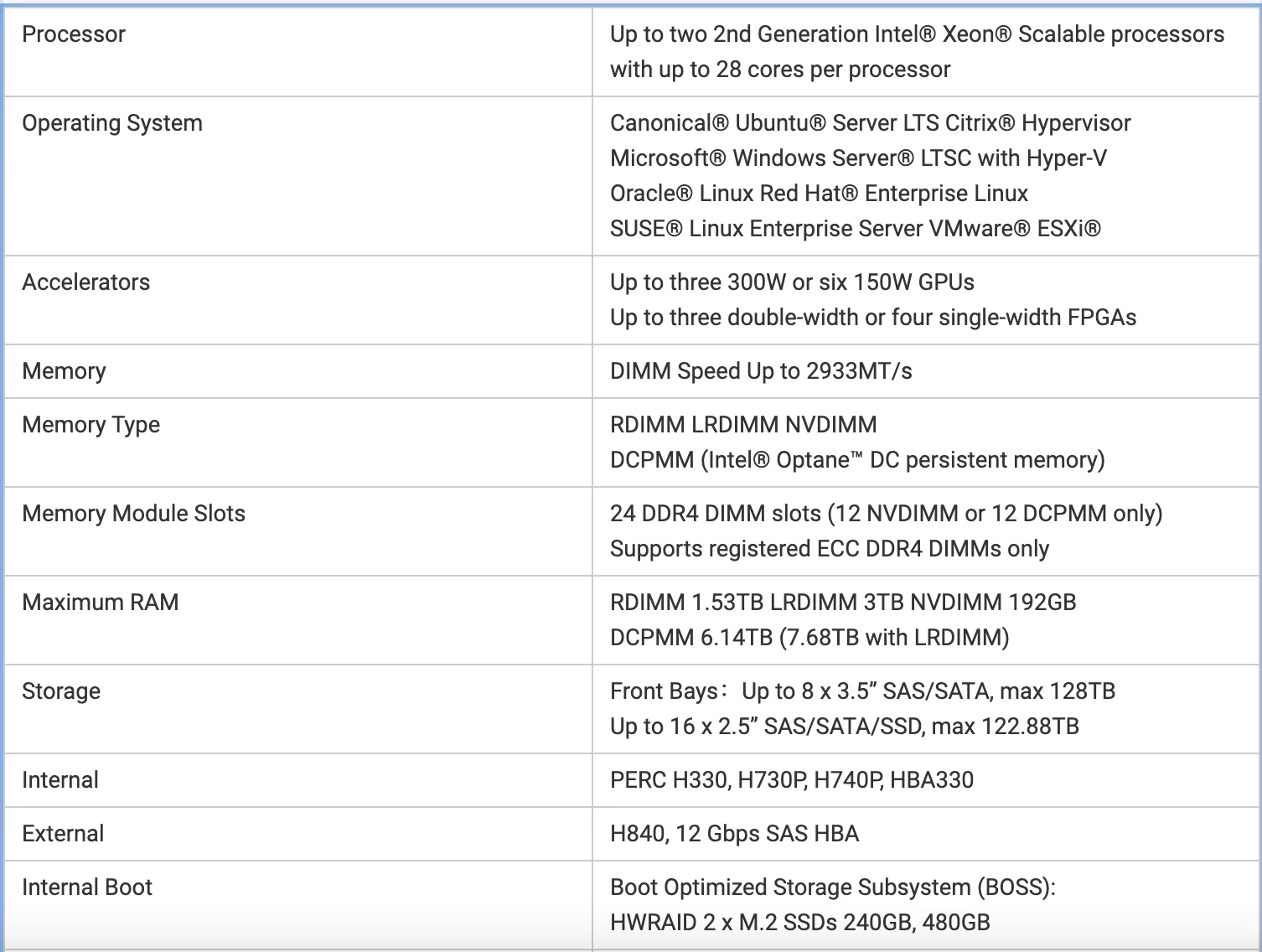This screenshot has height=952, width=1262.
Task: Click the RDIMM 1.53TB LRDIMM 3TB line
Action: [x=842, y=603]
